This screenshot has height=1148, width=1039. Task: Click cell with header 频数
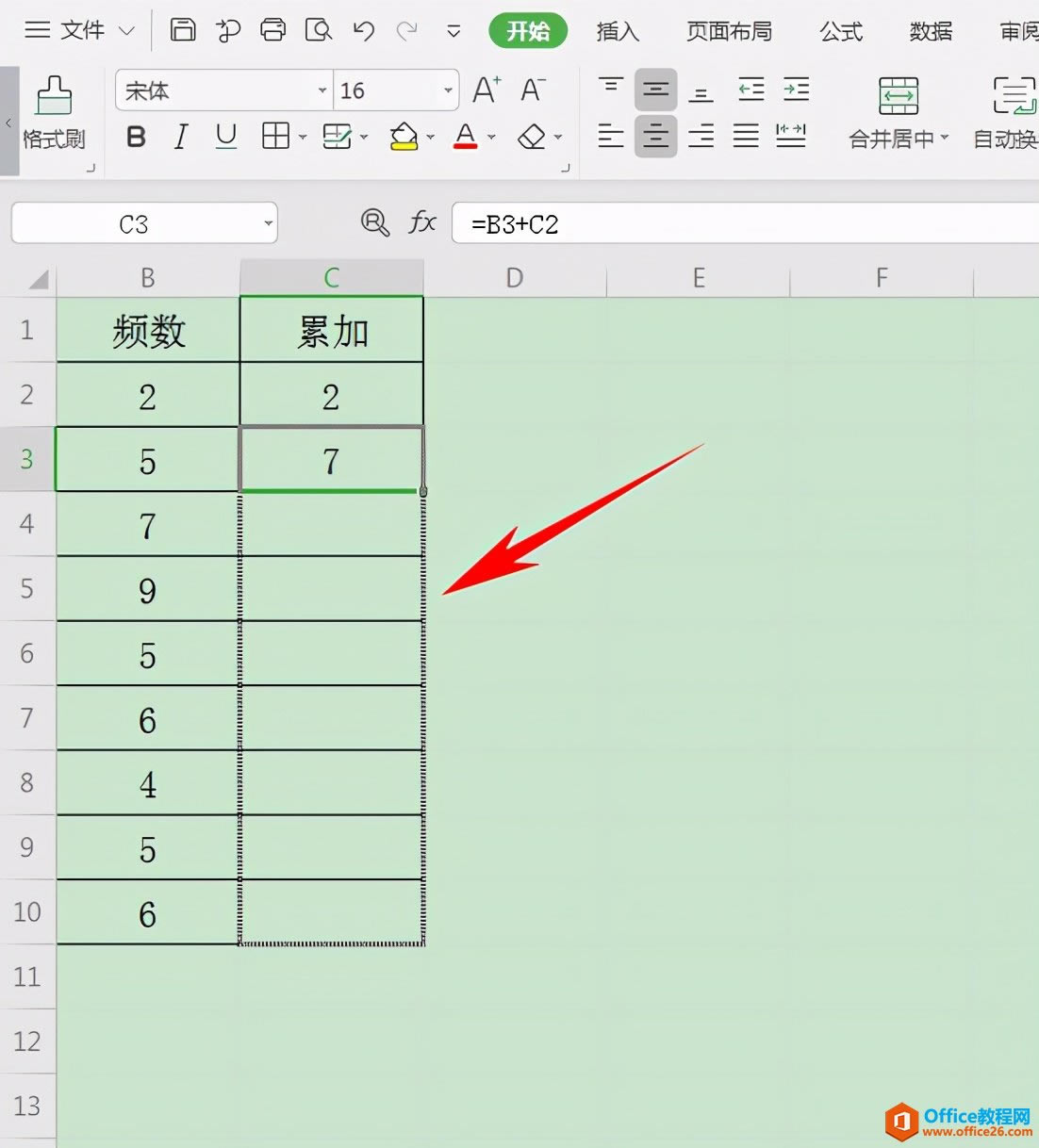tap(148, 330)
